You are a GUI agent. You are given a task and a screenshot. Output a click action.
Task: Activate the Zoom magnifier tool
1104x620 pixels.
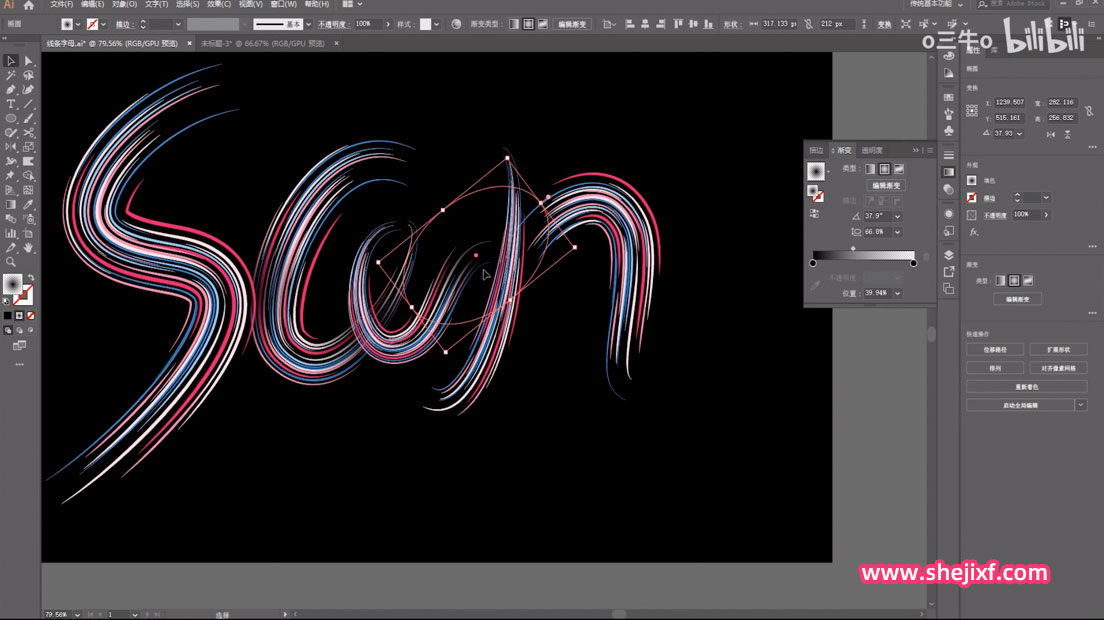pyautogui.click(x=11, y=262)
